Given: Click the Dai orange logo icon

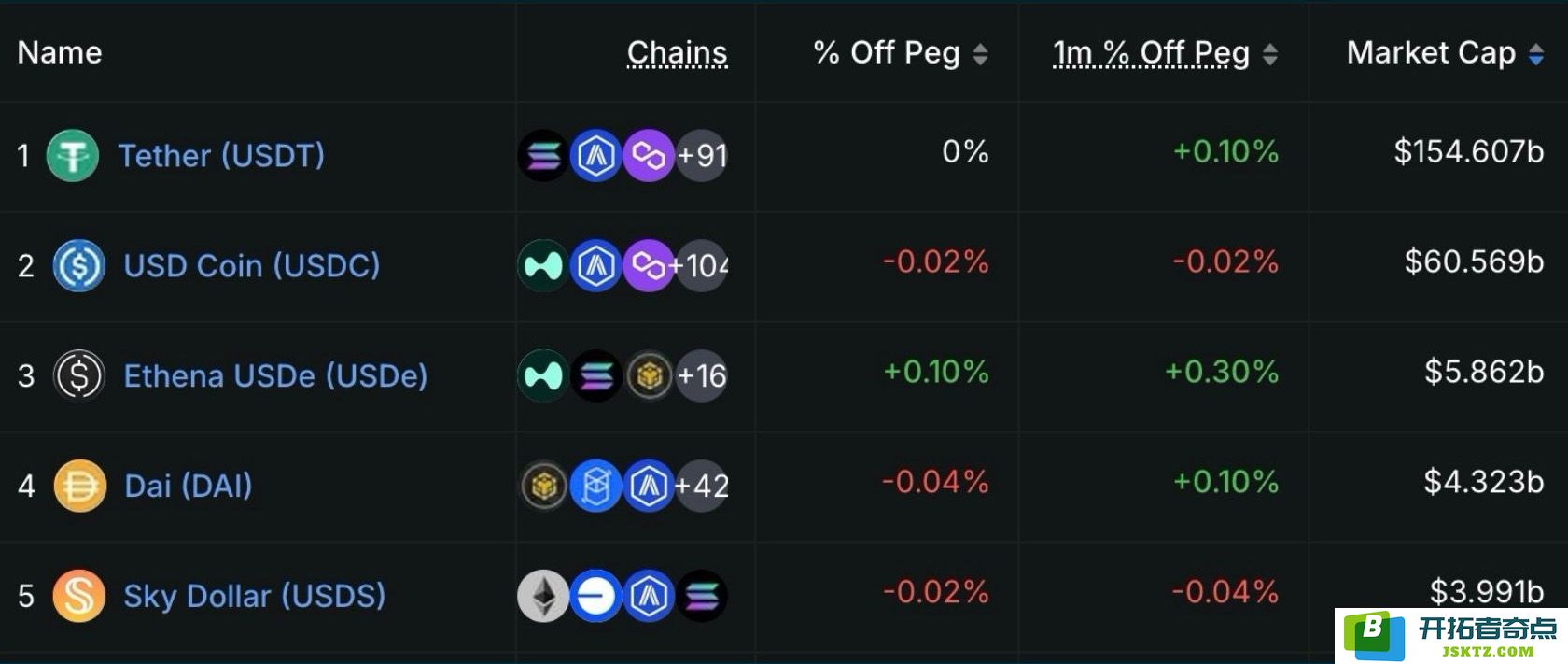Looking at the screenshot, I should (79, 486).
